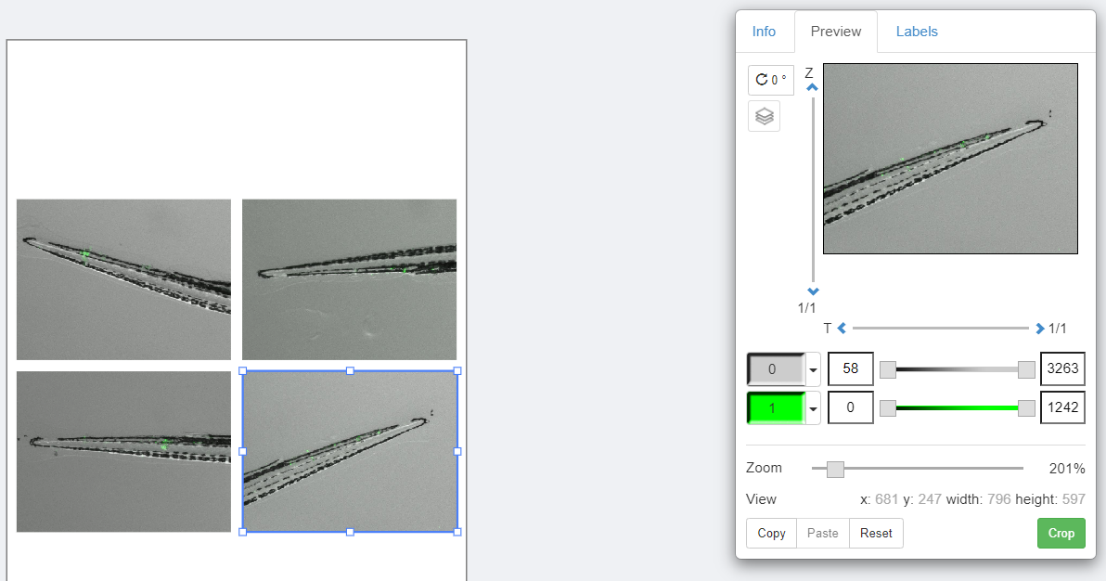Image resolution: width=1106 pixels, height=581 pixels.
Task: Click the Z up arrow
Action: click(812, 88)
